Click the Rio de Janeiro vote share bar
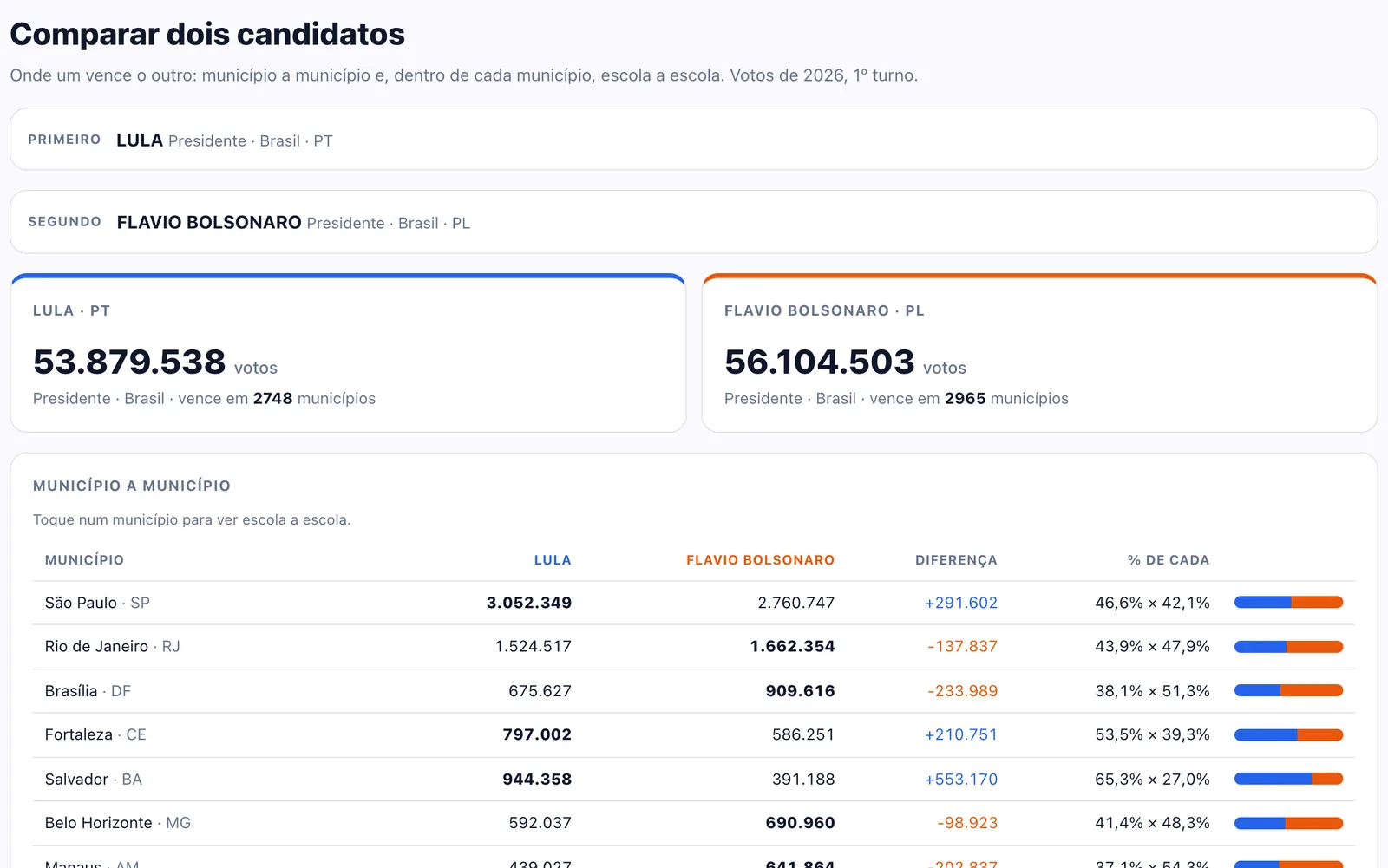The height and width of the screenshot is (868, 1388). click(1288, 647)
